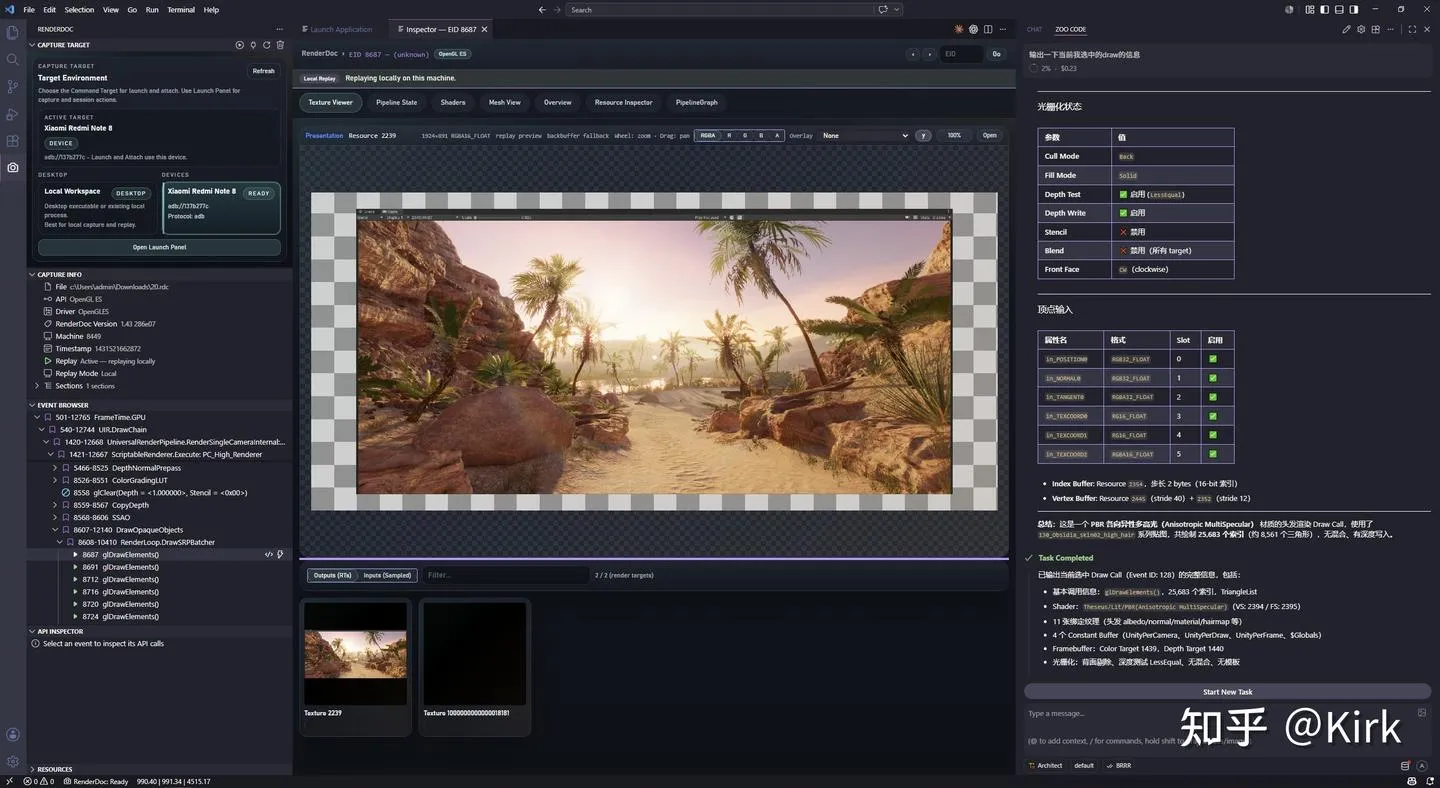Image resolution: width=1440 pixels, height=788 pixels.
Task: Select the Local Workspace desktop card
Action: [x=97, y=208]
